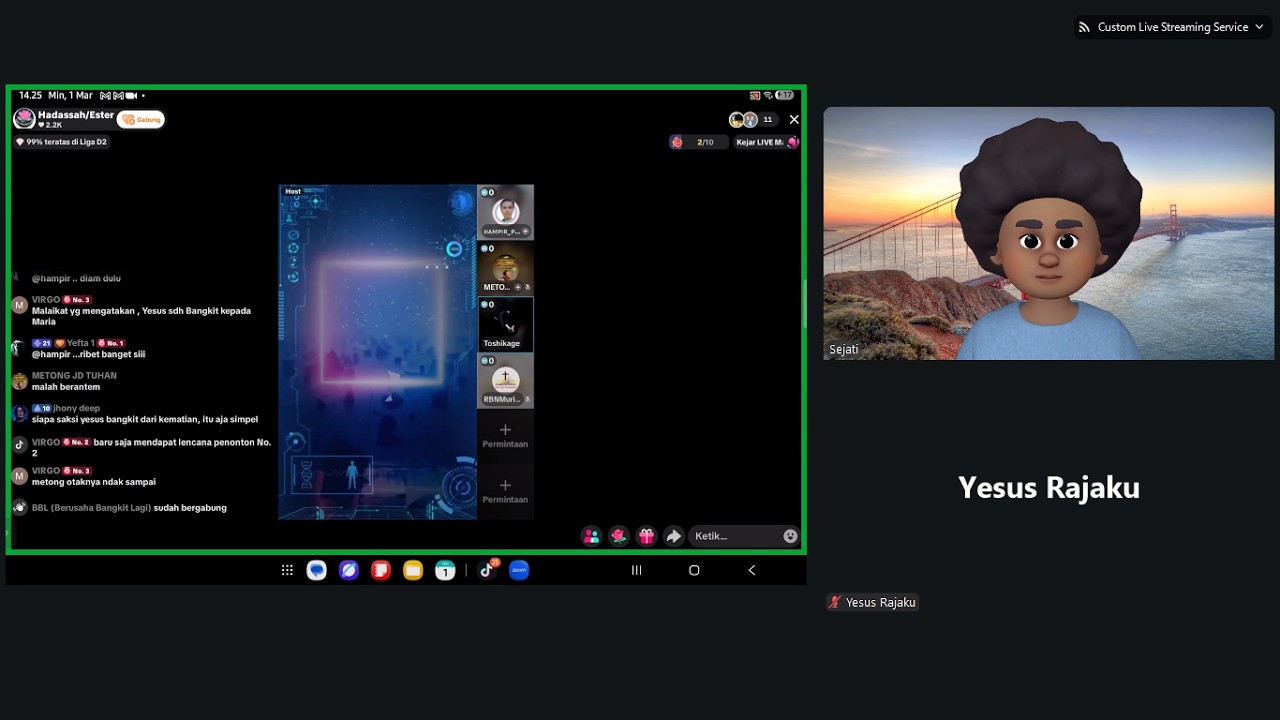The height and width of the screenshot is (720, 1280).
Task: Click the host video center panel
Action: pyautogui.click(x=377, y=352)
